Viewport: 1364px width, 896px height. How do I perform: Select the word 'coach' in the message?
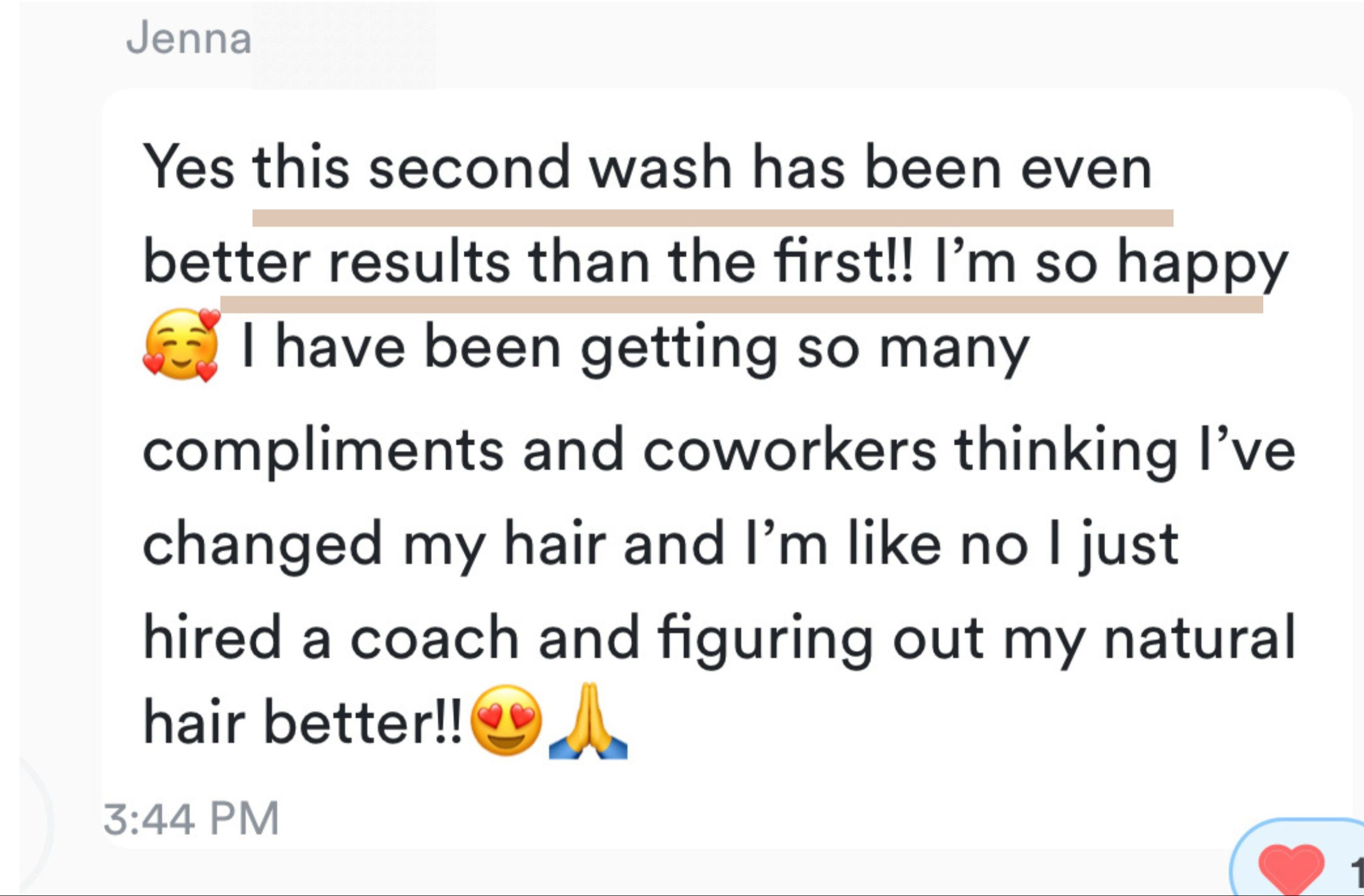435,637
